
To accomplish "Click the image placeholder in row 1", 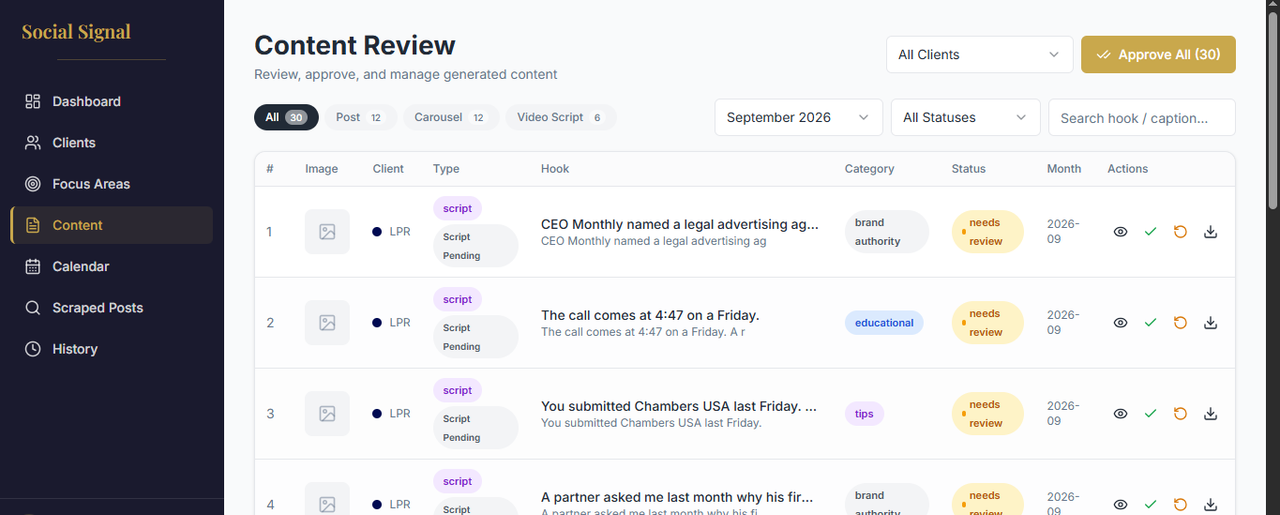I will 327,232.
